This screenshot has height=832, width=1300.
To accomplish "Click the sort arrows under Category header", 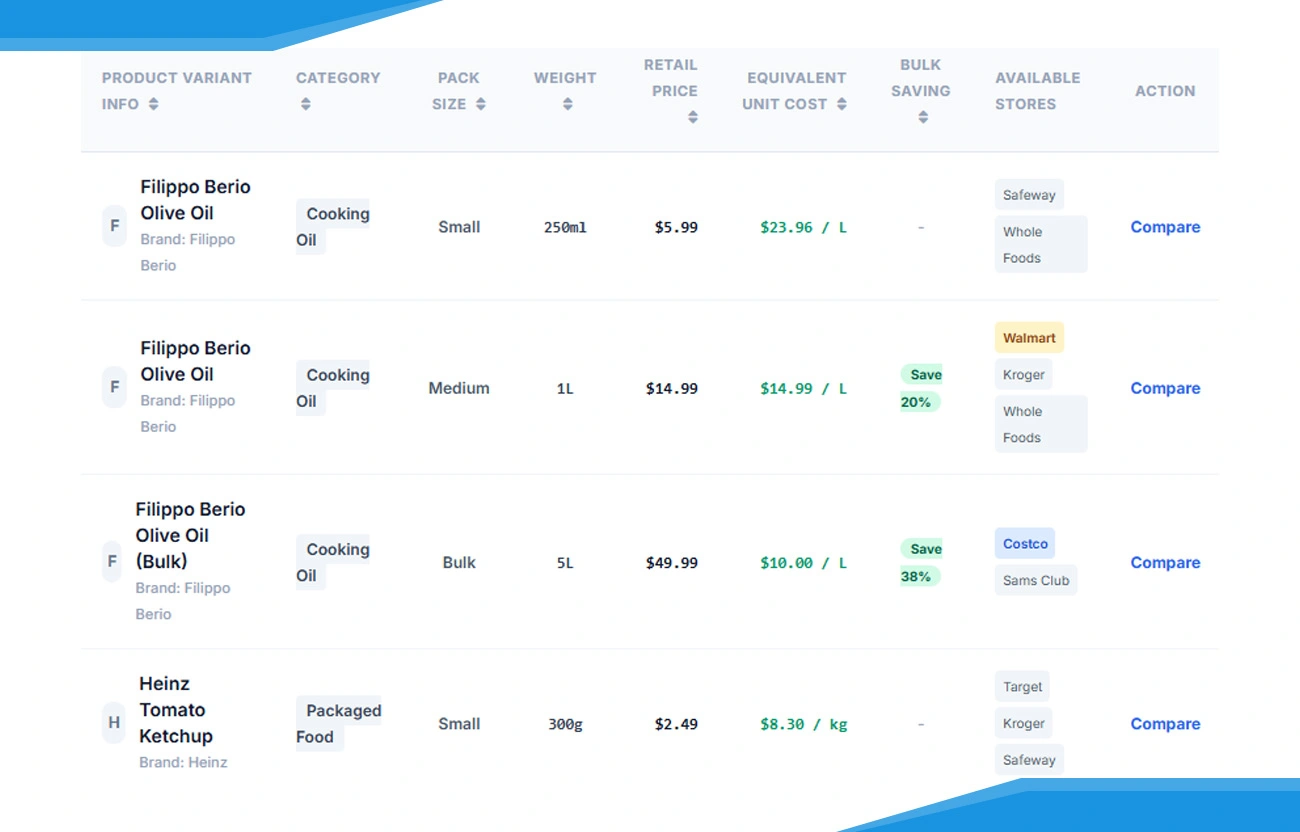I will (x=306, y=104).
